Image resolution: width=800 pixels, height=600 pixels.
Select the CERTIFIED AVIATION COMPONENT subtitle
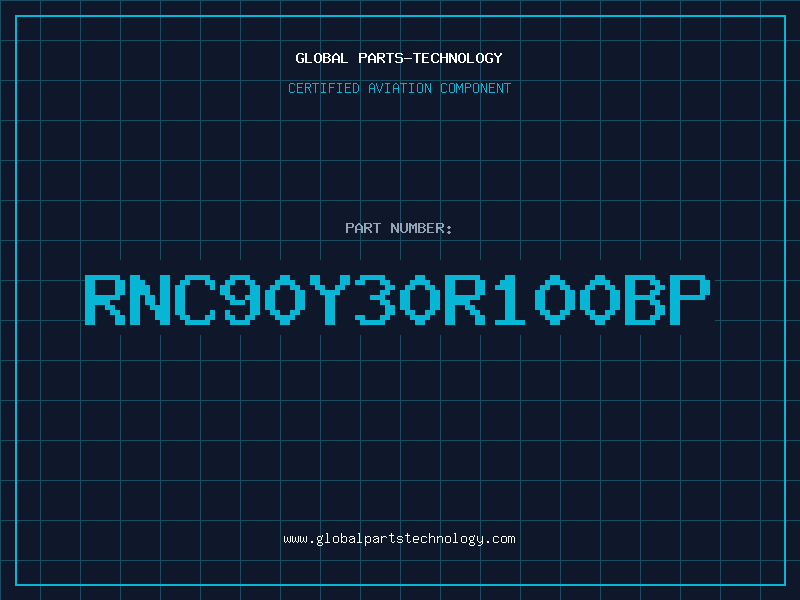tap(399, 88)
